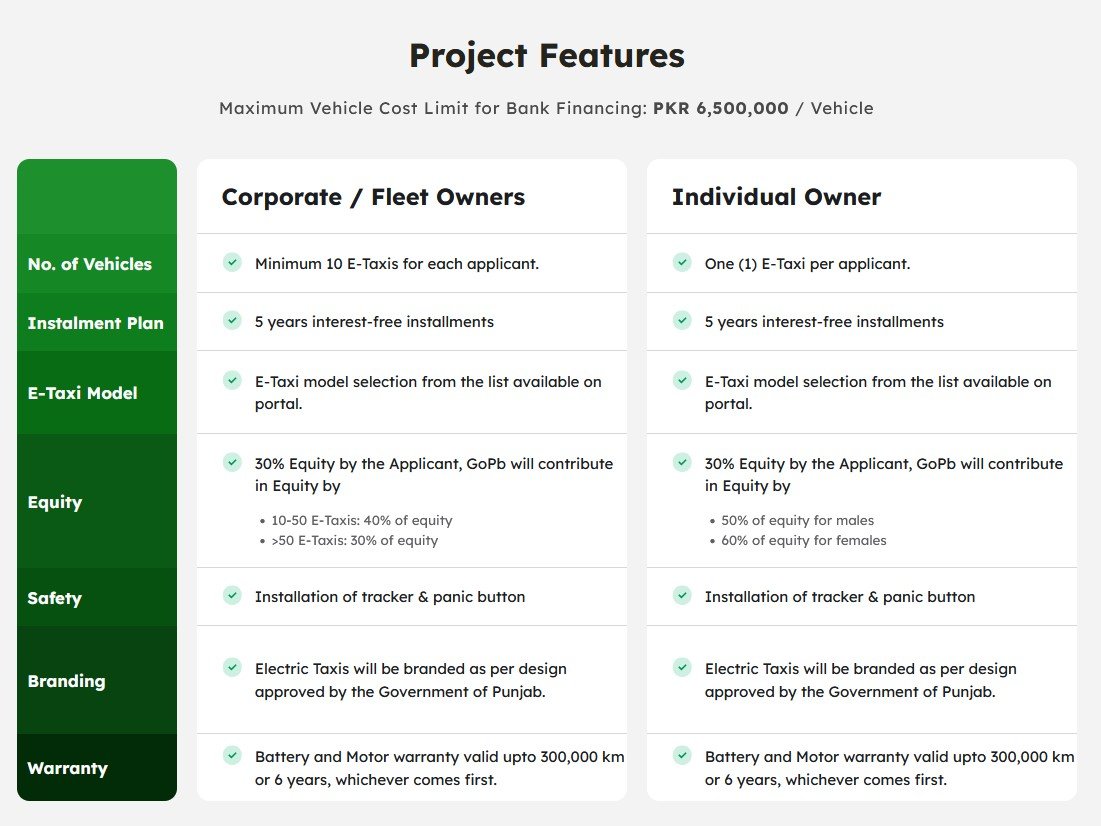Click Corporate 5 years interest-free check icon
Screen dimensions: 1101x826
tap(232, 321)
